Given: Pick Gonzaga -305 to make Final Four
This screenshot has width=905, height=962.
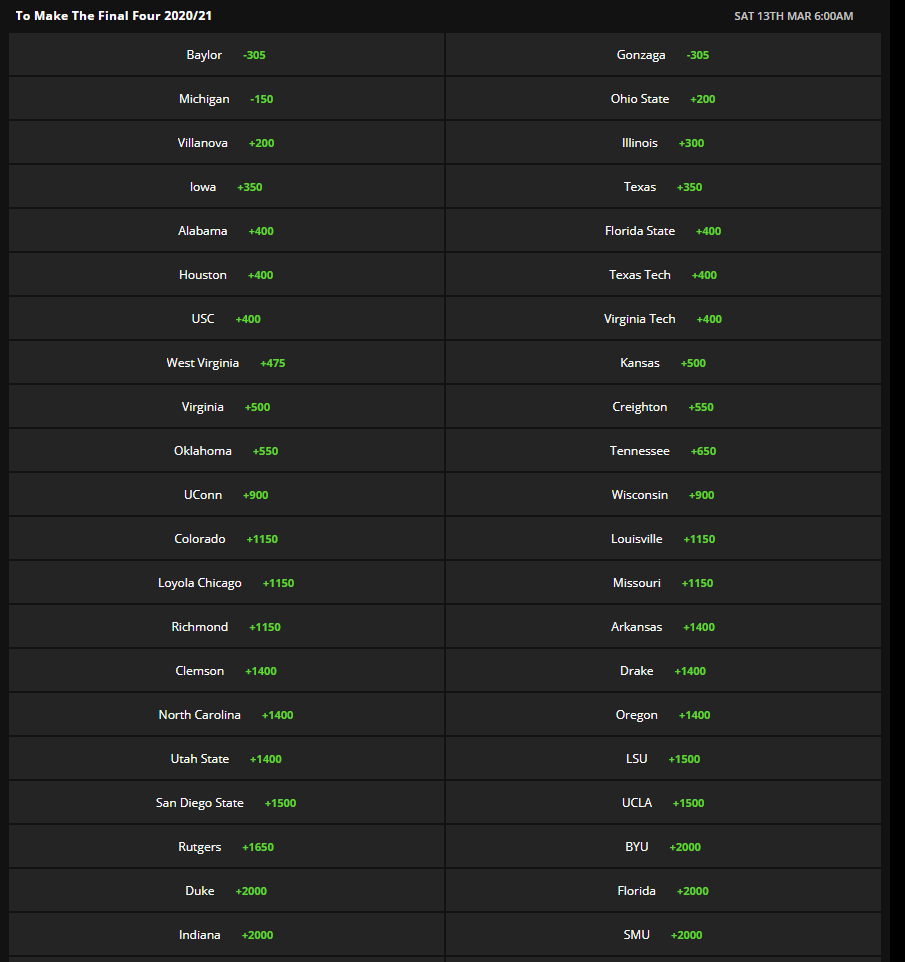Looking at the screenshot, I should (662, 55).
